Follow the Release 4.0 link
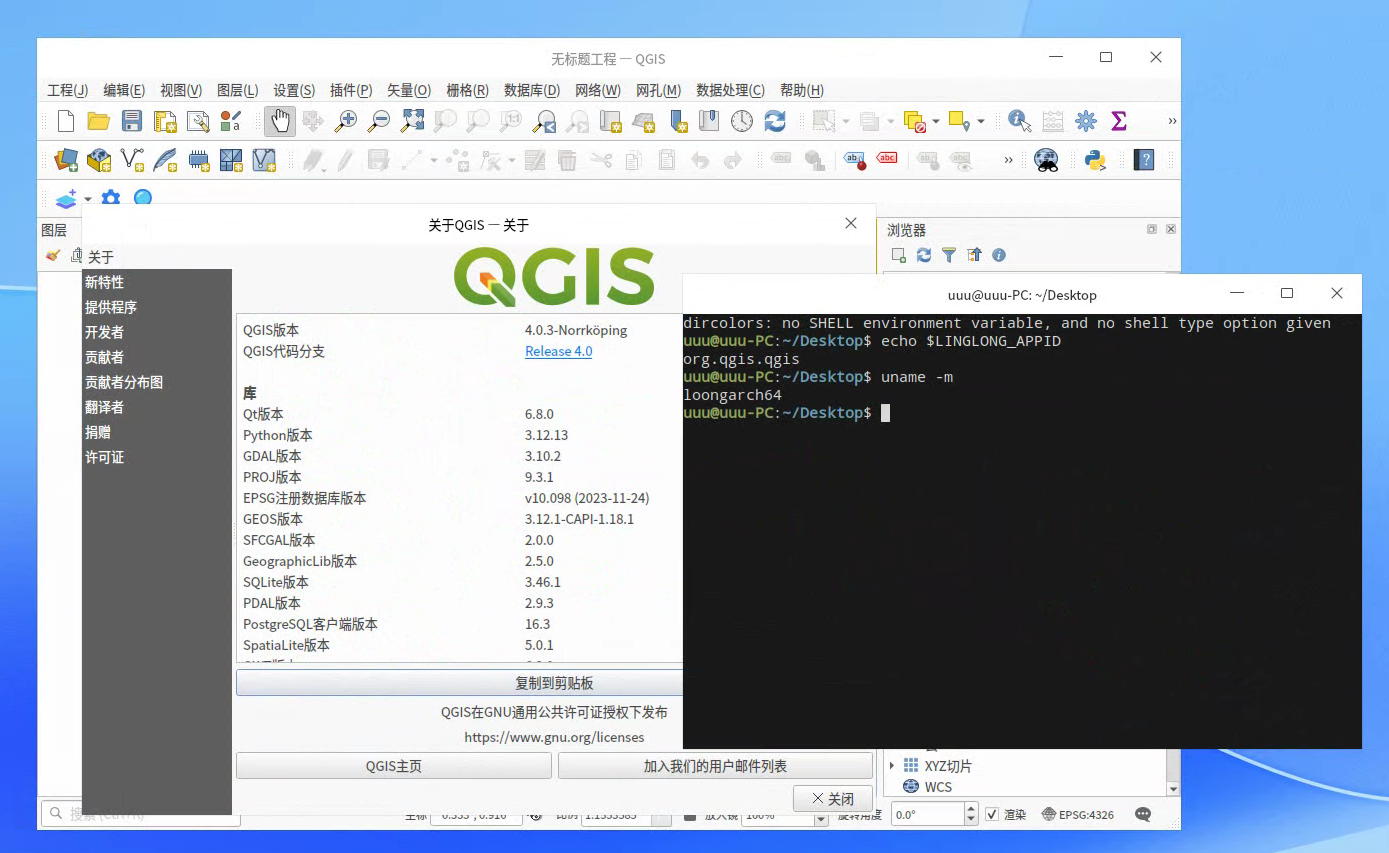Image resolution: width=1389 pixels, height=853 pixels. coord(558,351)
